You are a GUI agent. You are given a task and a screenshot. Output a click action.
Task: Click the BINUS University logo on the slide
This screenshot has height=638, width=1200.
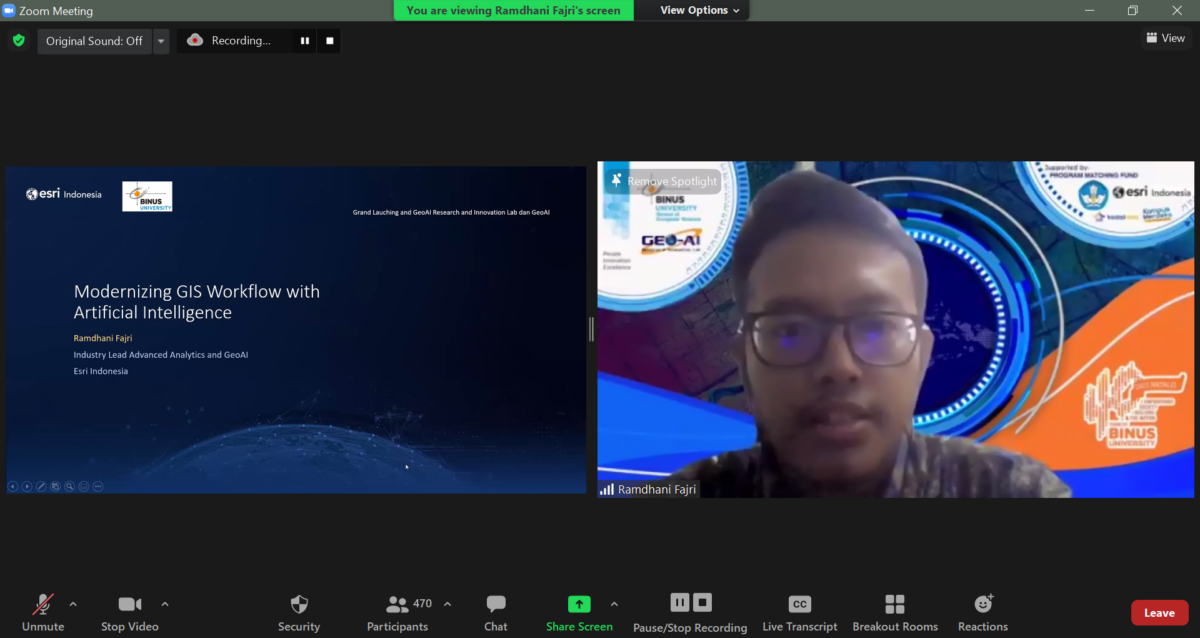click(147, 196)
